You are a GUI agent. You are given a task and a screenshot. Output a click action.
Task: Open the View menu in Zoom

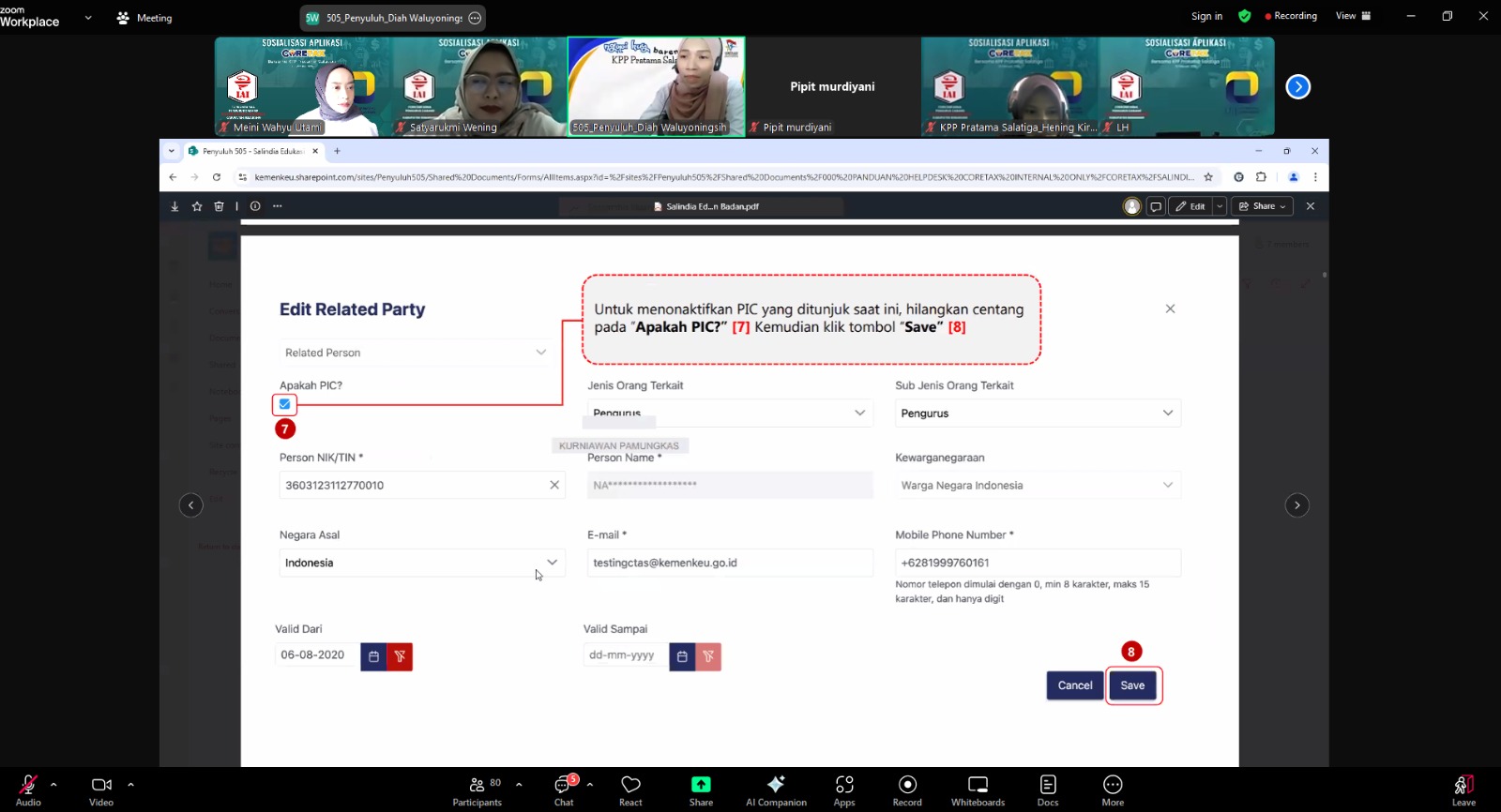[1352, 16]
